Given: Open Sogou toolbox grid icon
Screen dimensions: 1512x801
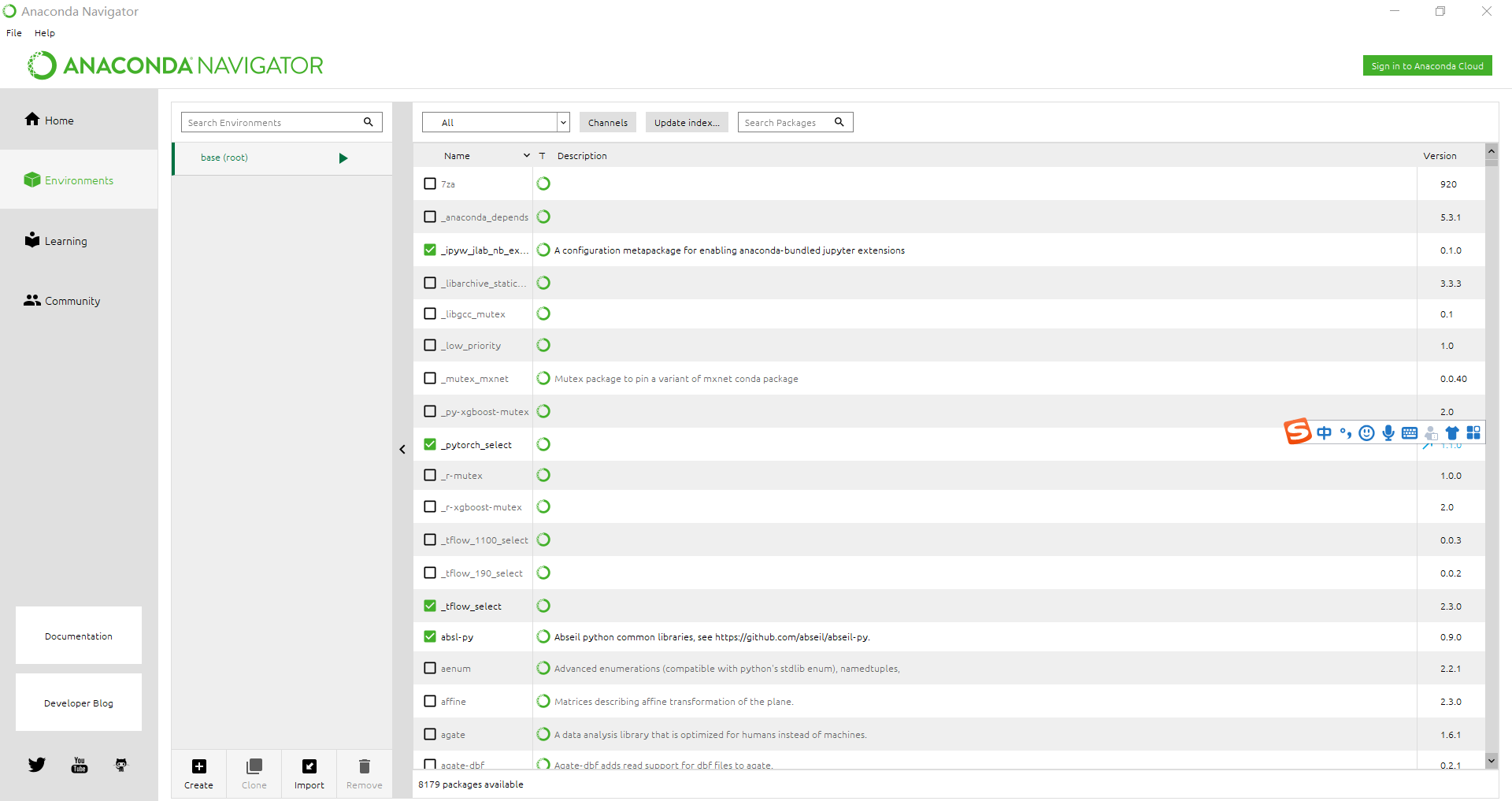Looking at the screenshot, I should tap(1473, 432).
